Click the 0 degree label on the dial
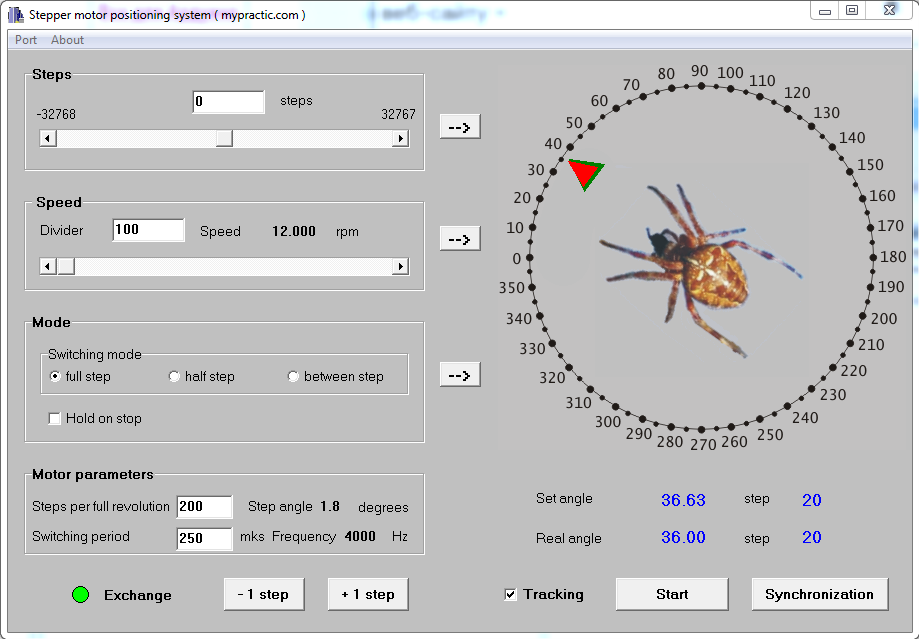 tap(516, 259)
